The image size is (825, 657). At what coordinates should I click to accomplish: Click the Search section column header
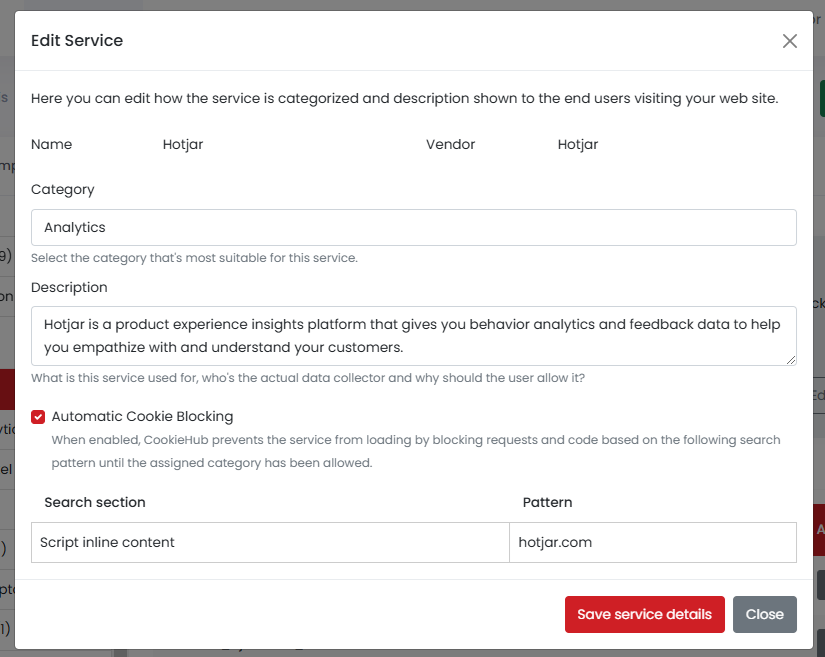(x=95, y=502)
